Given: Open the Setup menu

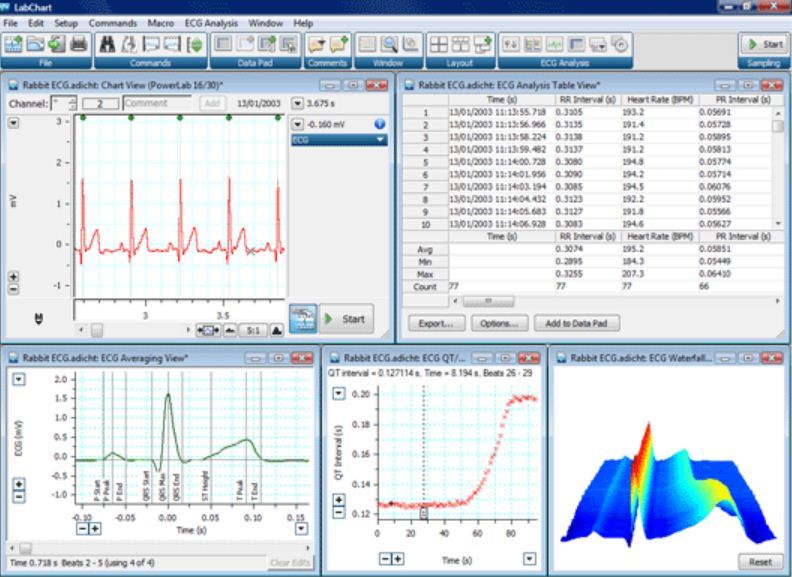Looking at the screenshot, I should 66,23.
